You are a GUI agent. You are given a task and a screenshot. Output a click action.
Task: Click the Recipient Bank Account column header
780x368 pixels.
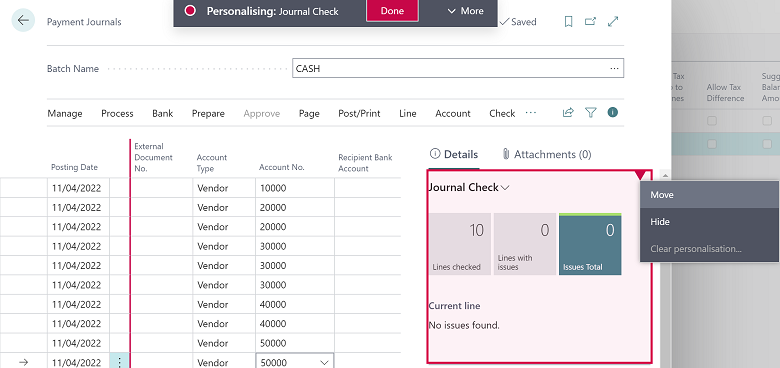(365, 163)
